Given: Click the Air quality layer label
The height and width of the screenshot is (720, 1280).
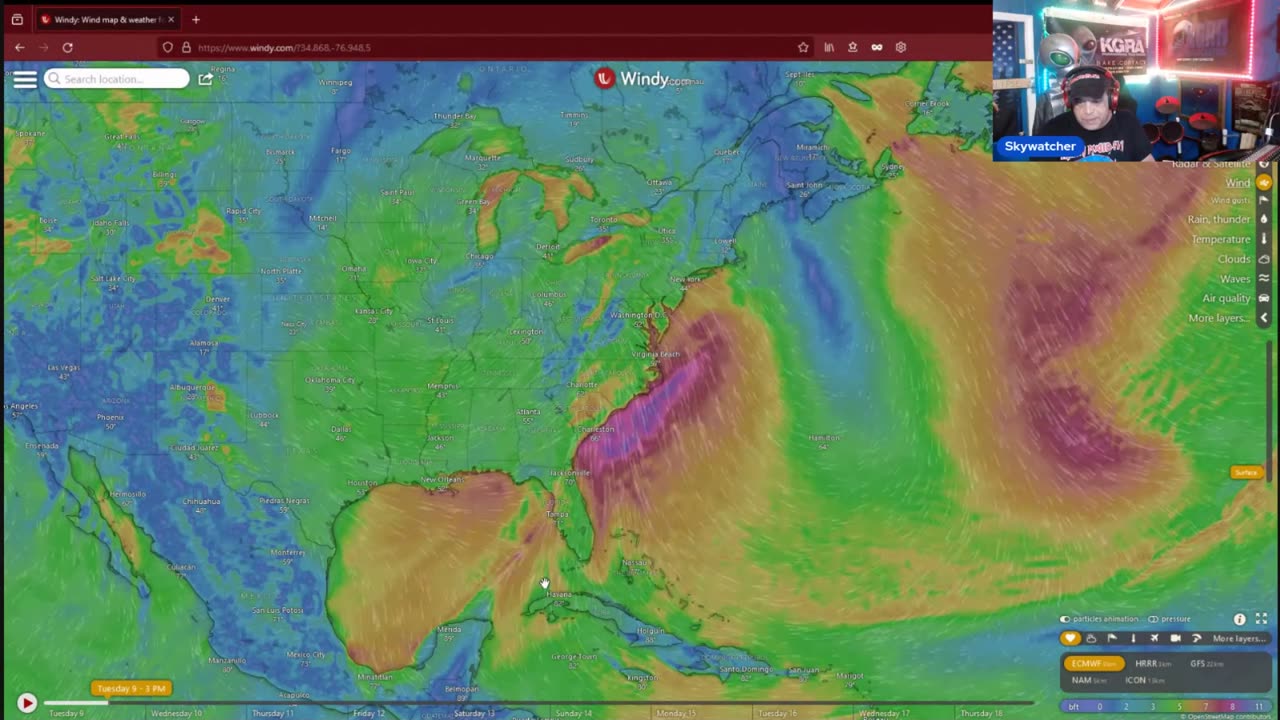Looking at the screenshot, I should 1227,298.
